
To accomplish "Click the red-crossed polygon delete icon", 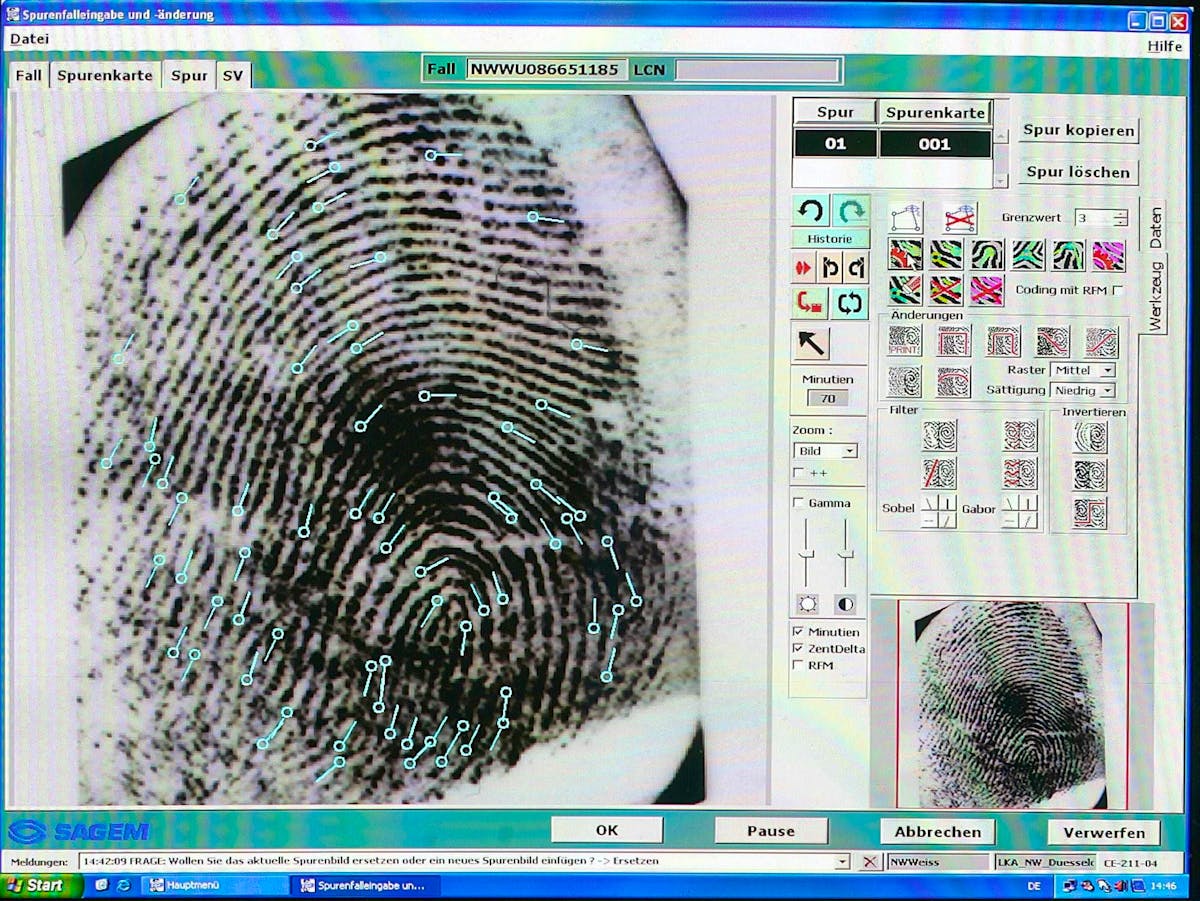I will [959, 216].
